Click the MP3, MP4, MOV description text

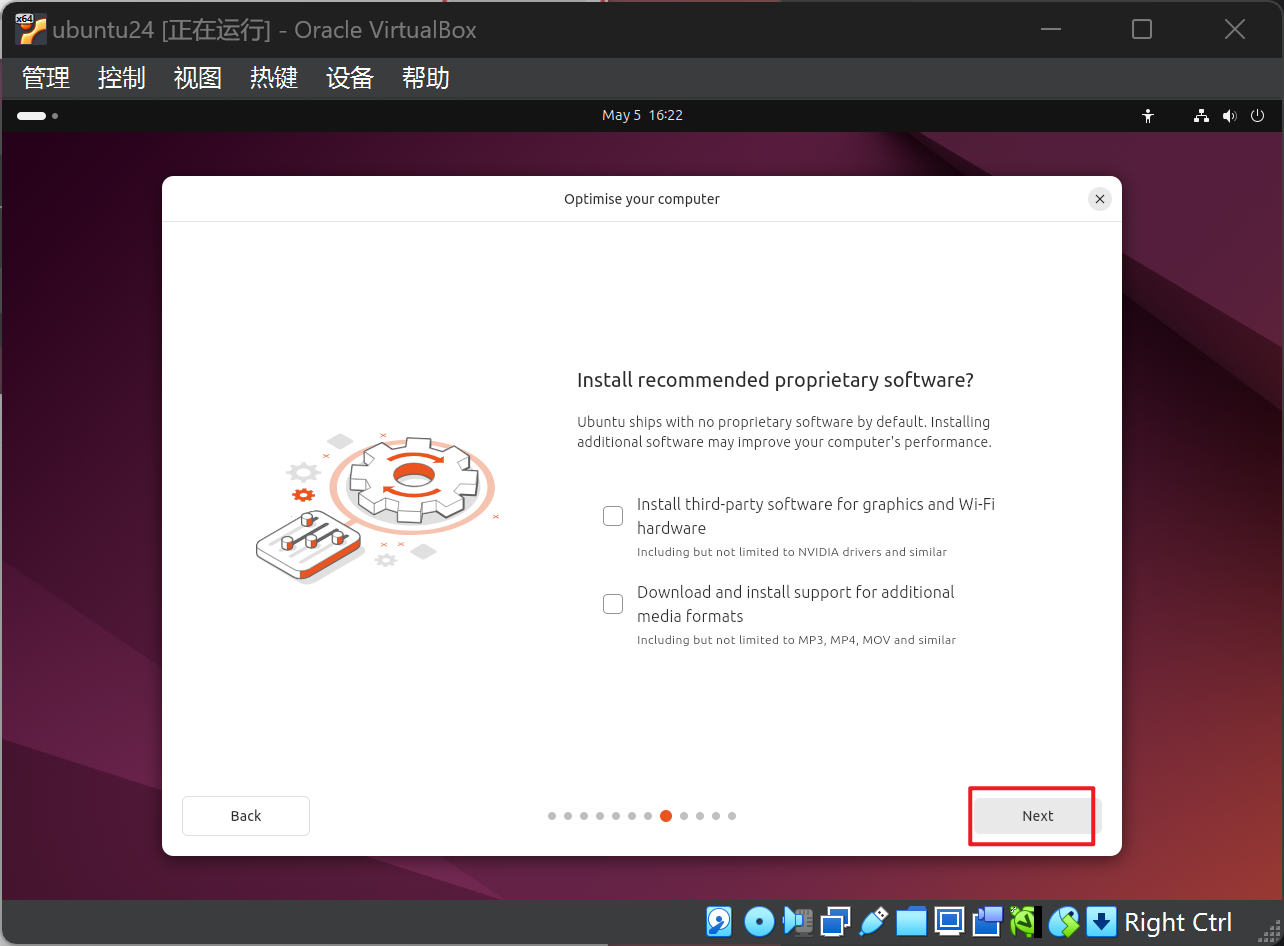point(796,640)
